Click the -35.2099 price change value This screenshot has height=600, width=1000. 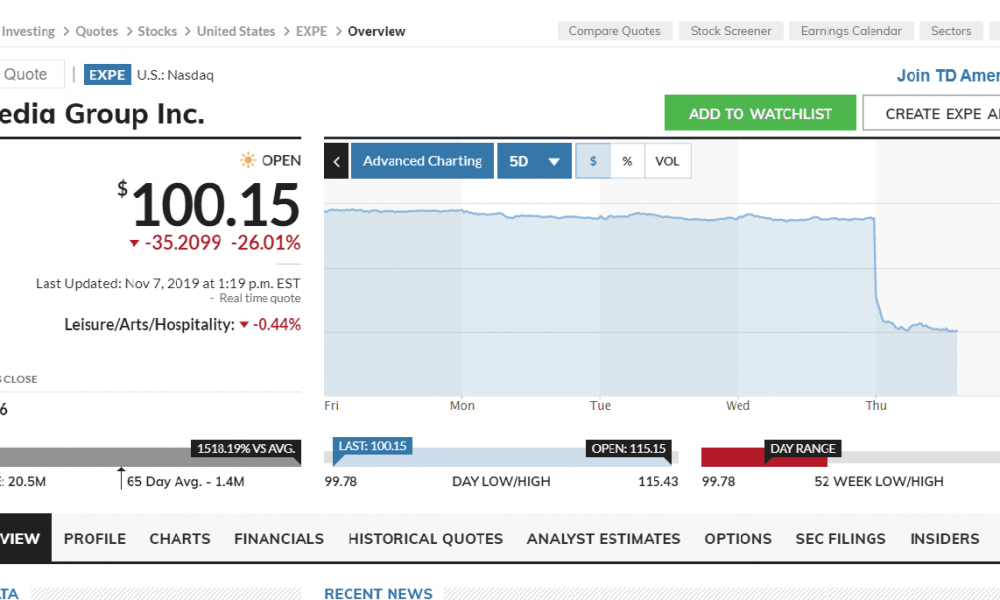click(x=183, y=243)
